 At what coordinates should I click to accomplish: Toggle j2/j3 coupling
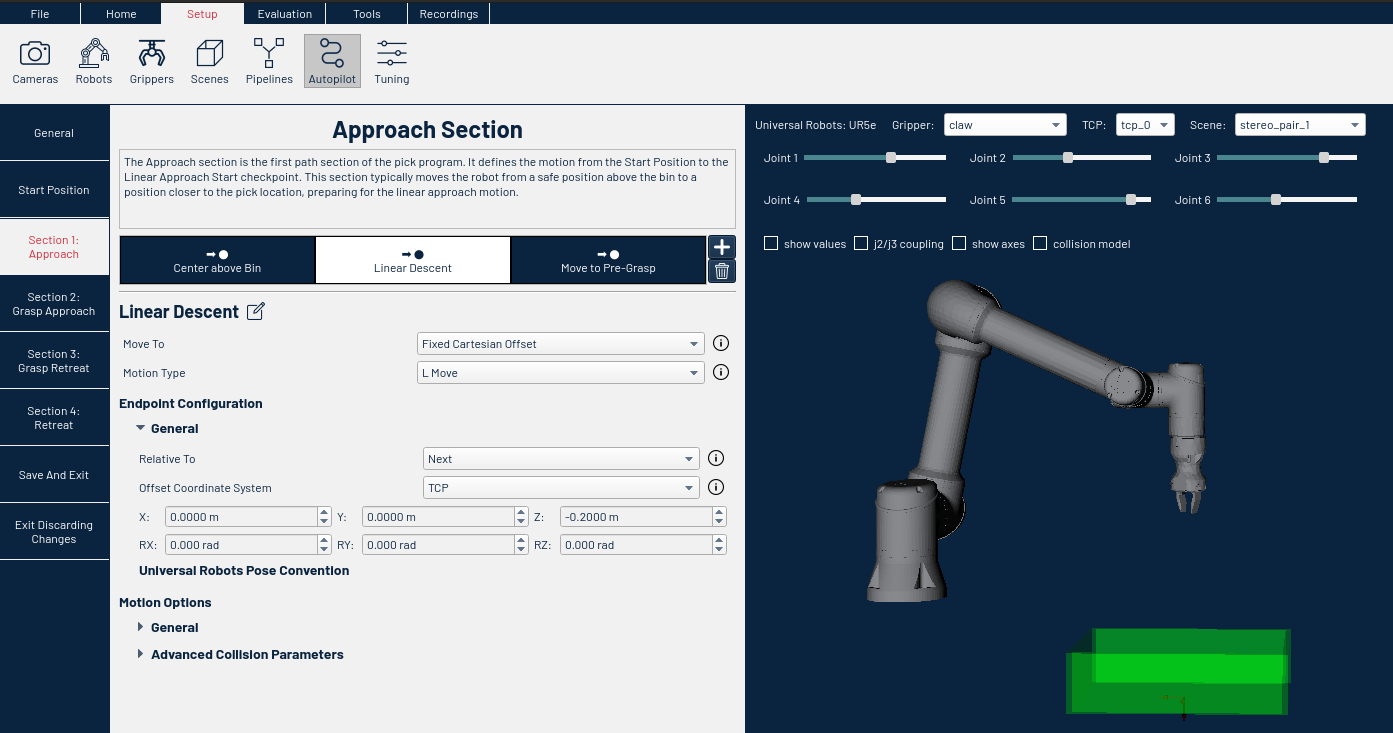coord(861,243)
